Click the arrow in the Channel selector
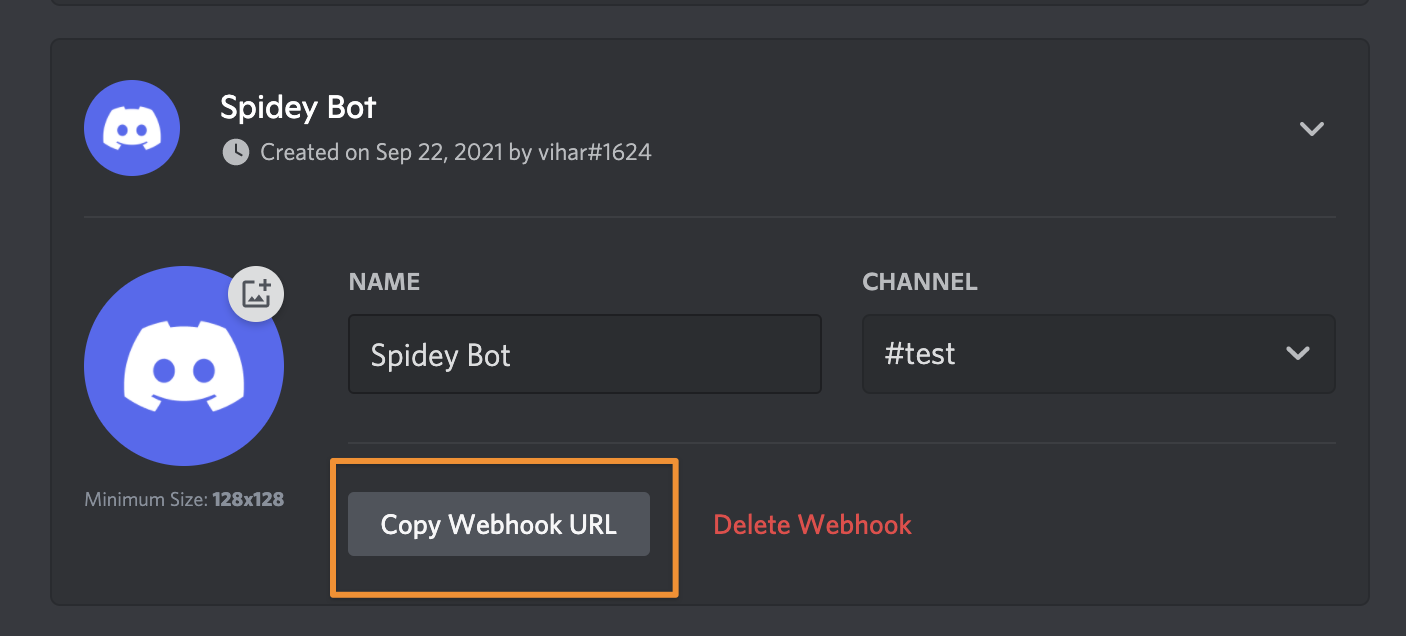This screenshot has height=636, width=1406. (x=1298, y=354)
